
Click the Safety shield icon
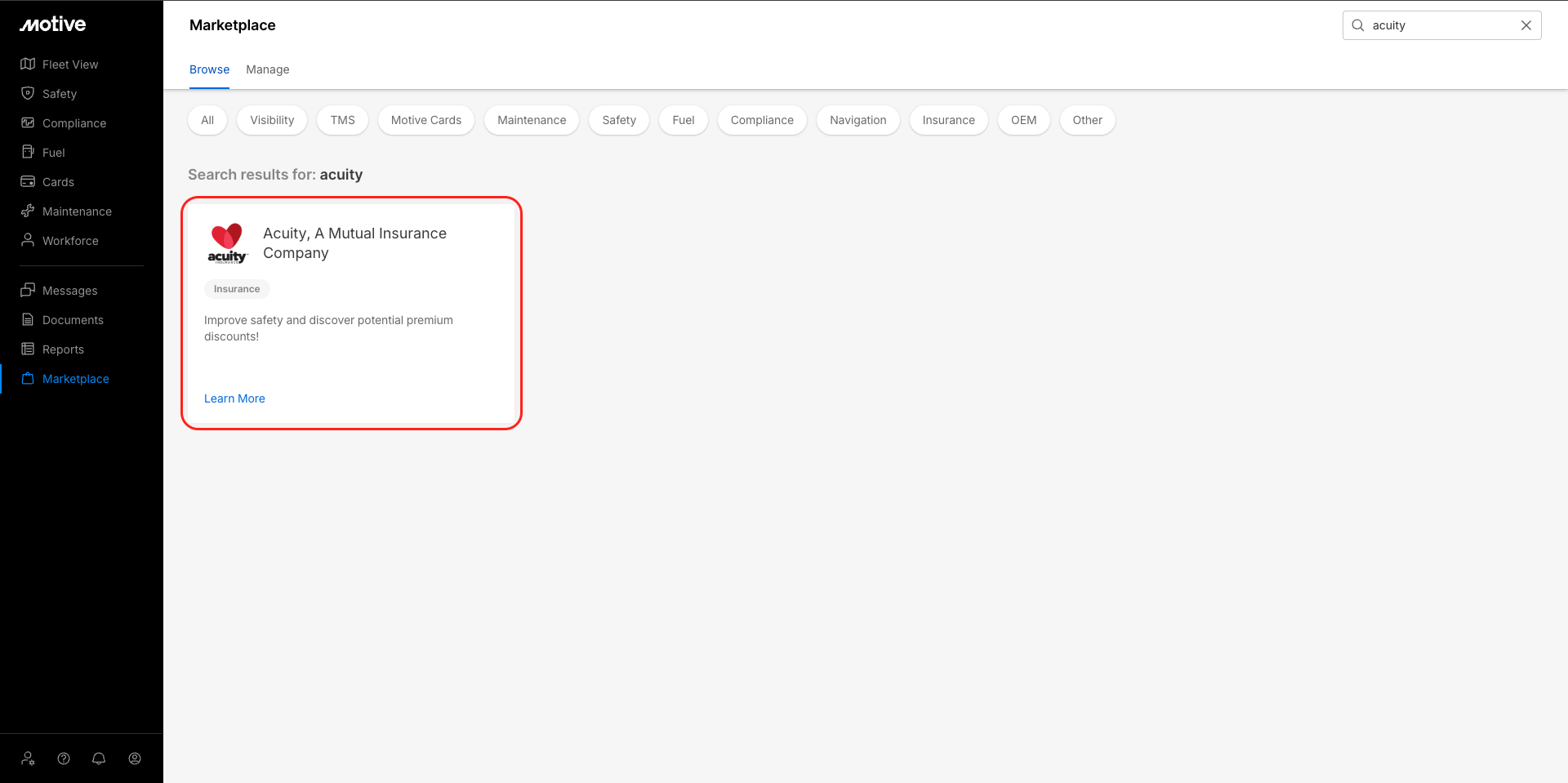(x=28, y=94)
